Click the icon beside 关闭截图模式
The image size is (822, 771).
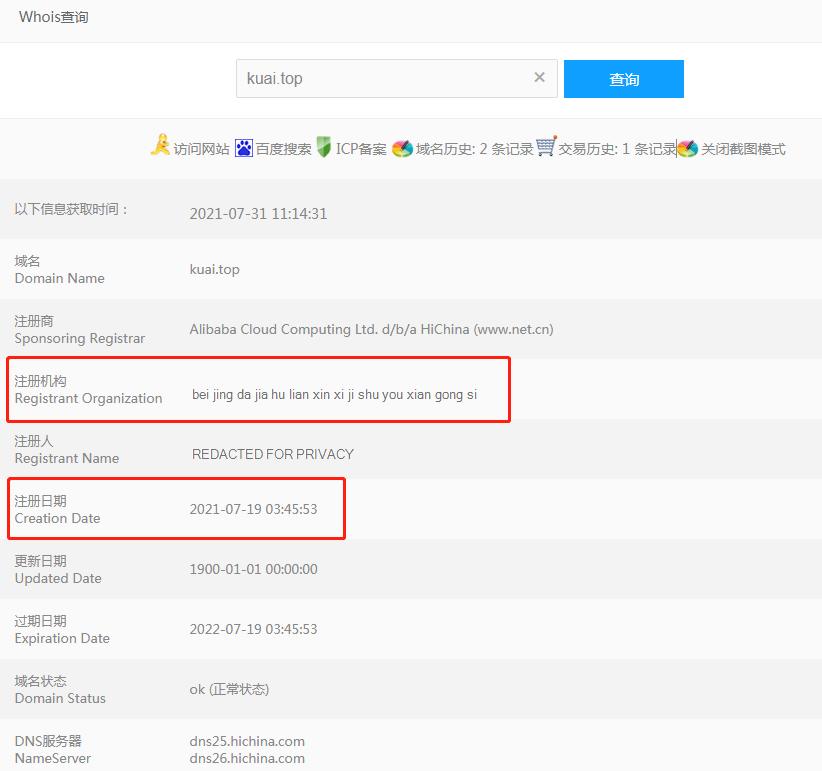pyautogui.click(x=687, y=149)
